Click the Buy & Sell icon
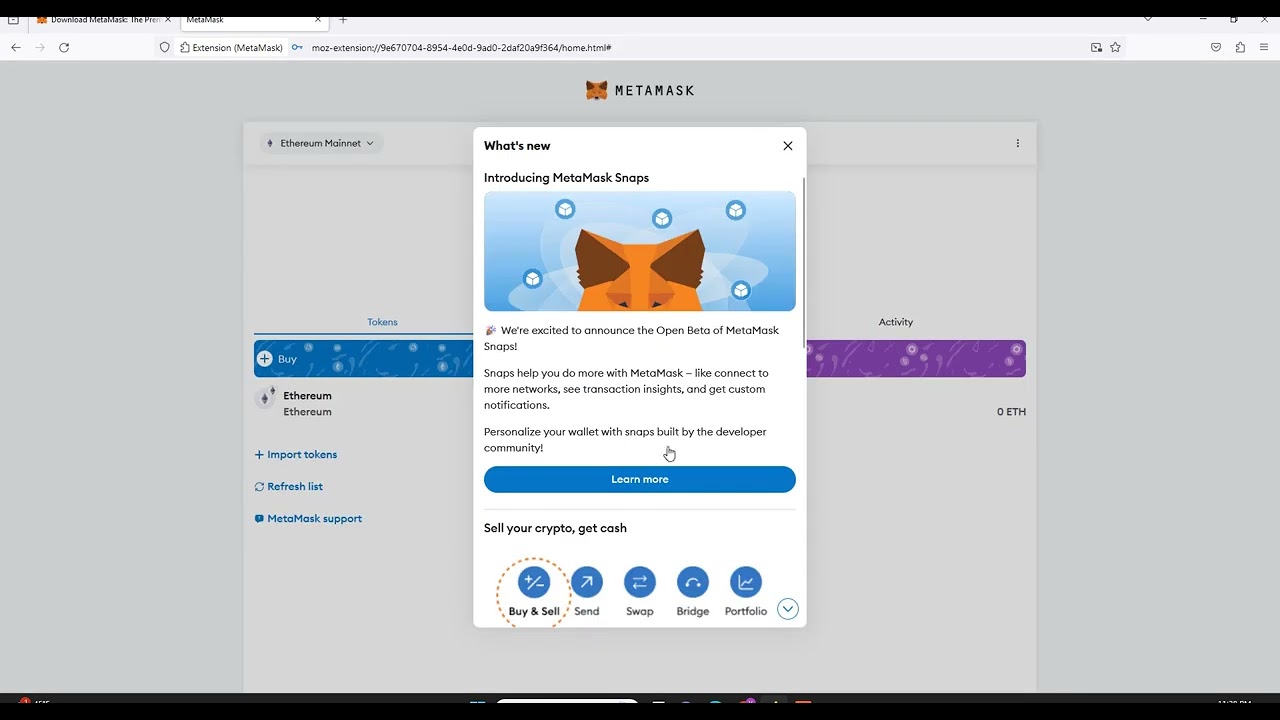1280x720 pixels. coord(534,582)
